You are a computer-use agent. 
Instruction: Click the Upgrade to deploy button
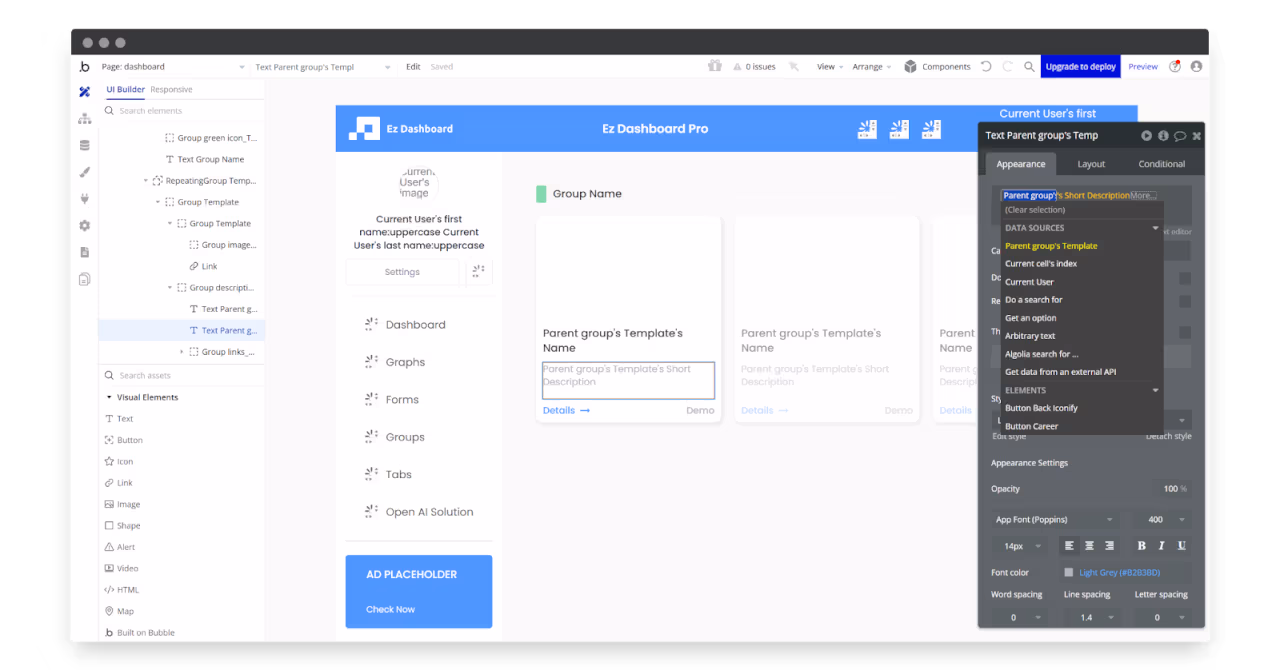click(1080, 66)
